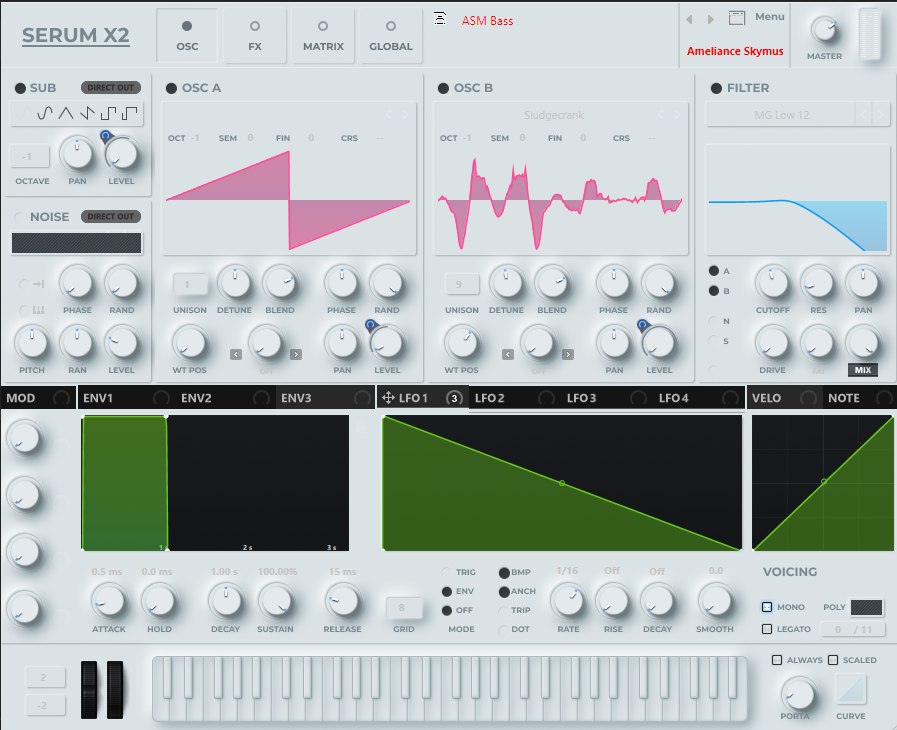Enable the LEGATO checkbox
Viewport: 897px width, 730px height.
[x=767, y=629]
